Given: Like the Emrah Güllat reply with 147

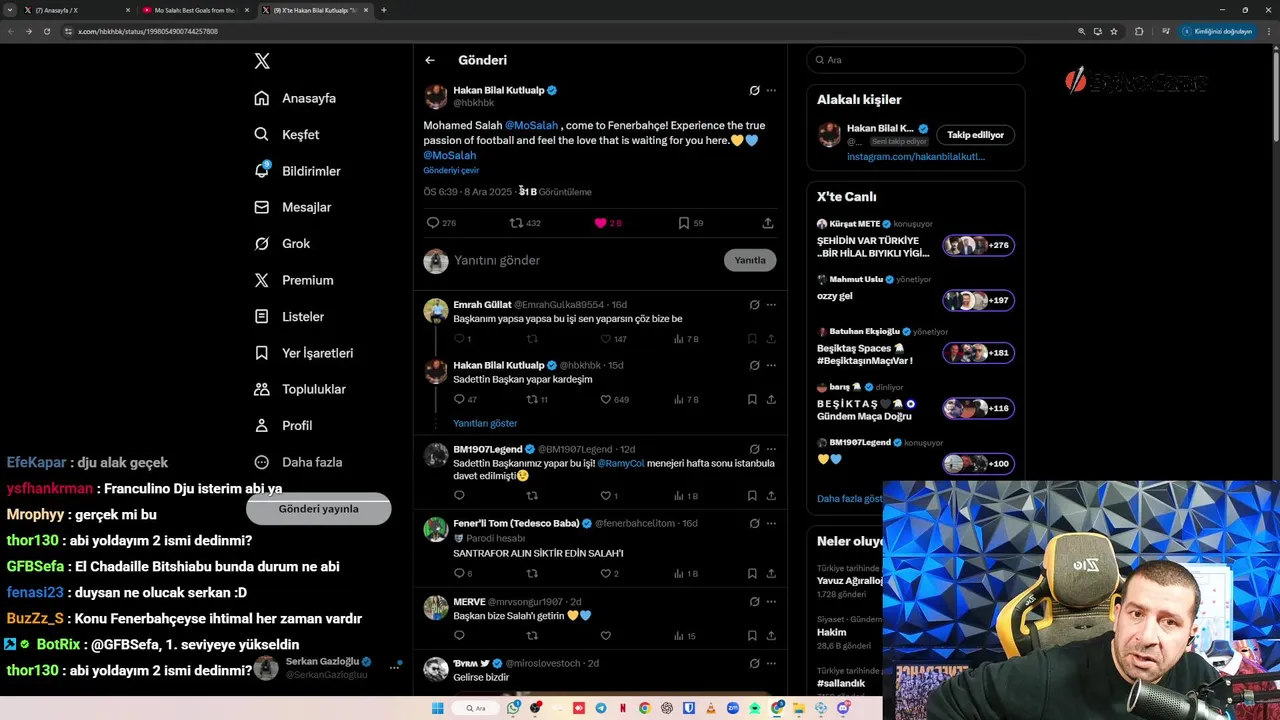Looking at the screenshot, I should pos(605,339).
